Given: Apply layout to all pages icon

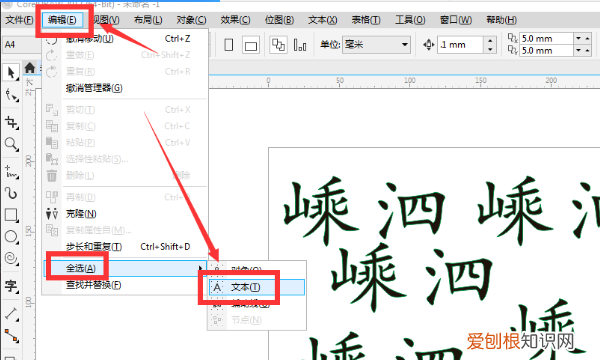Looking at the screenshot, I should pyautogui.click(x=278, y=45).
